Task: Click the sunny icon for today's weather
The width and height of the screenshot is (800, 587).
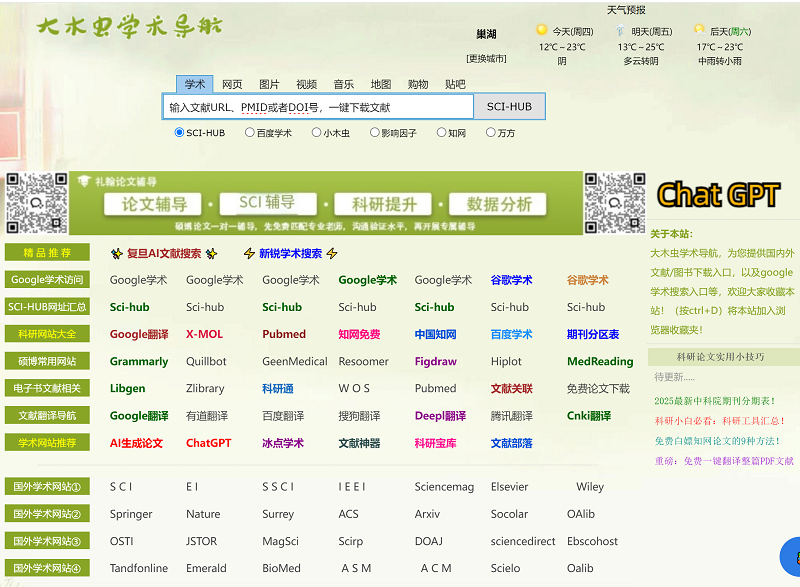Action: point(542,30)
